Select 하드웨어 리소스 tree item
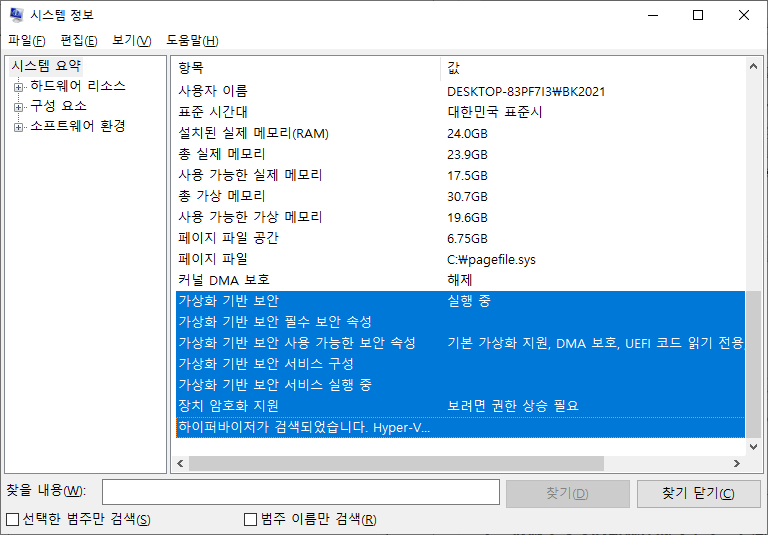768x535 pixels. 77,86
